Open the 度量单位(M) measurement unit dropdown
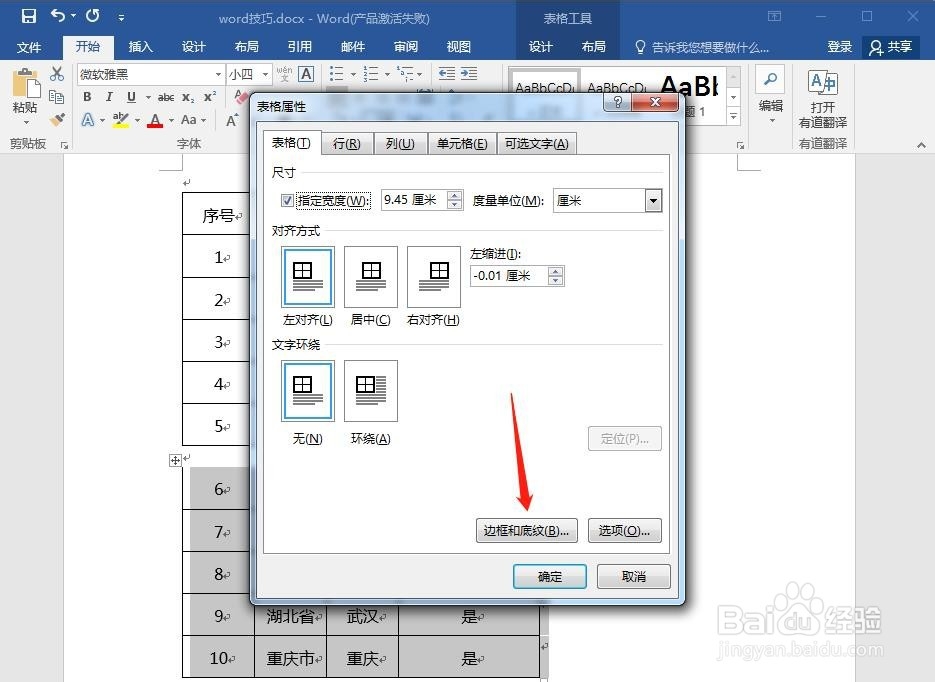The image size is (935, 682). (654, 200)
